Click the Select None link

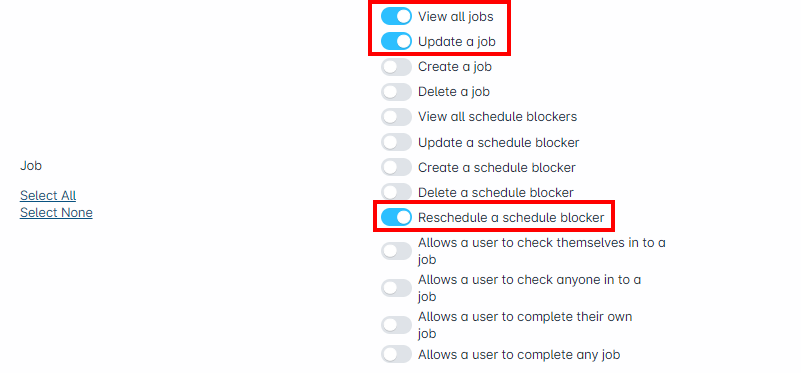(x=56, y=213)
